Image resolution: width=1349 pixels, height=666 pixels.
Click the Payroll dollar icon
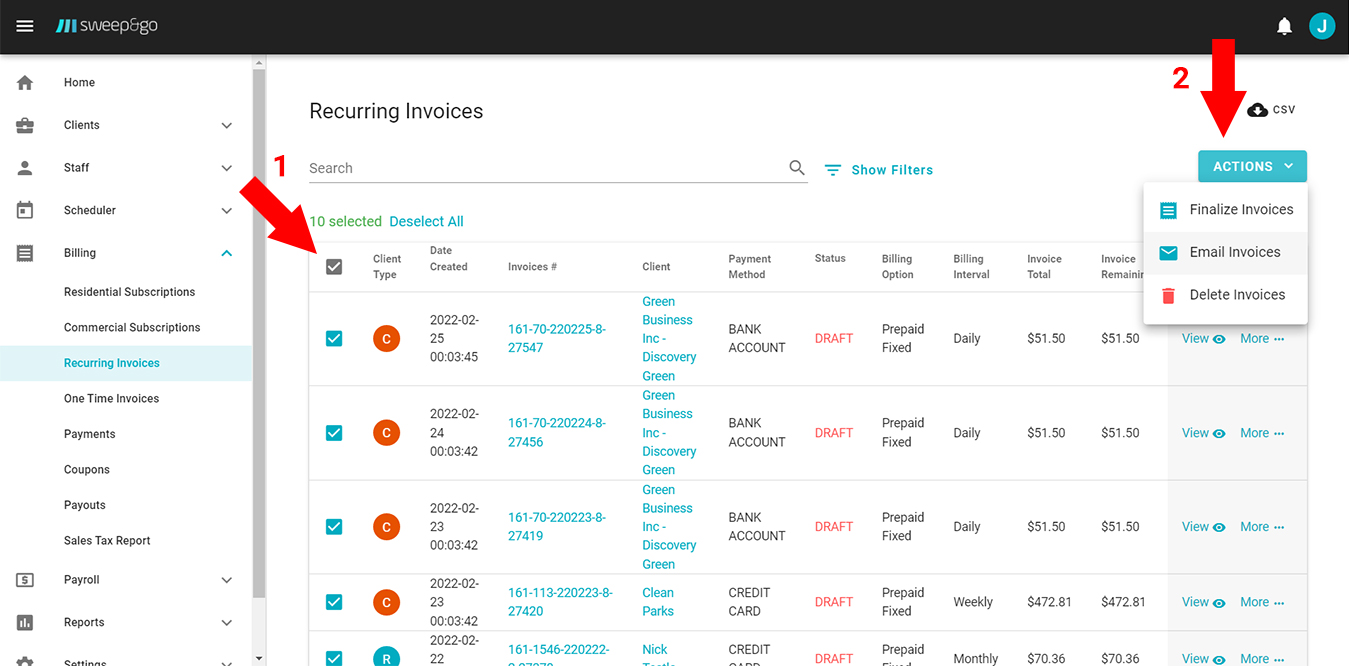25,580
